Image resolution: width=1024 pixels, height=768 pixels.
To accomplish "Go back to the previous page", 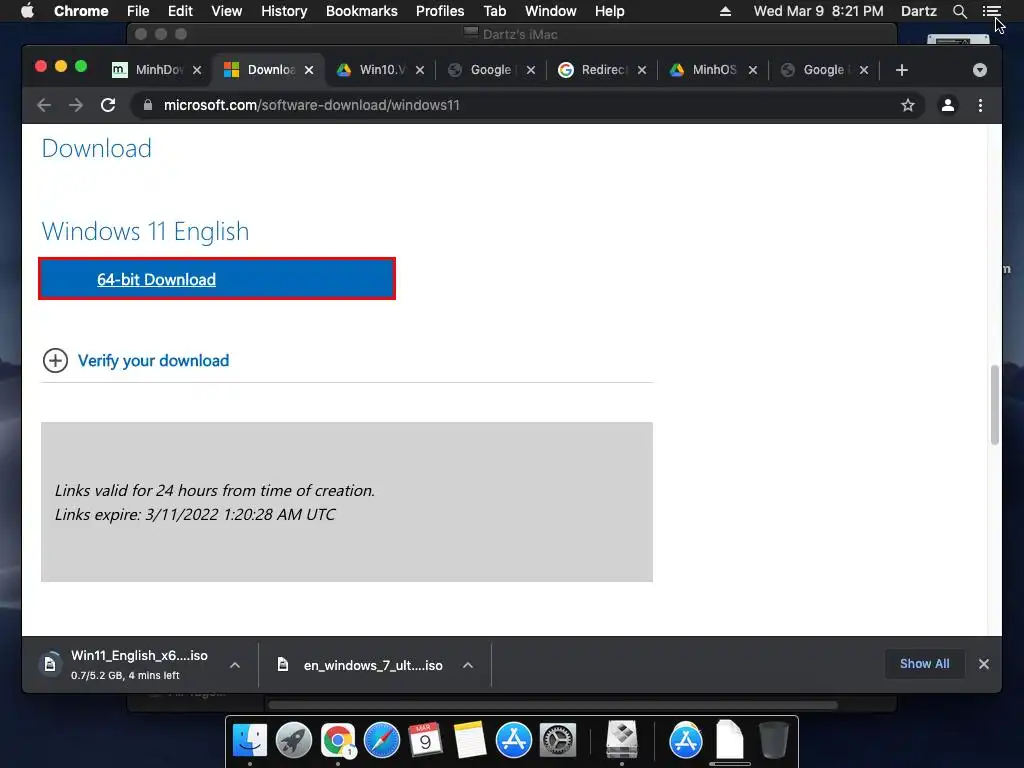I will click(44, 105).
